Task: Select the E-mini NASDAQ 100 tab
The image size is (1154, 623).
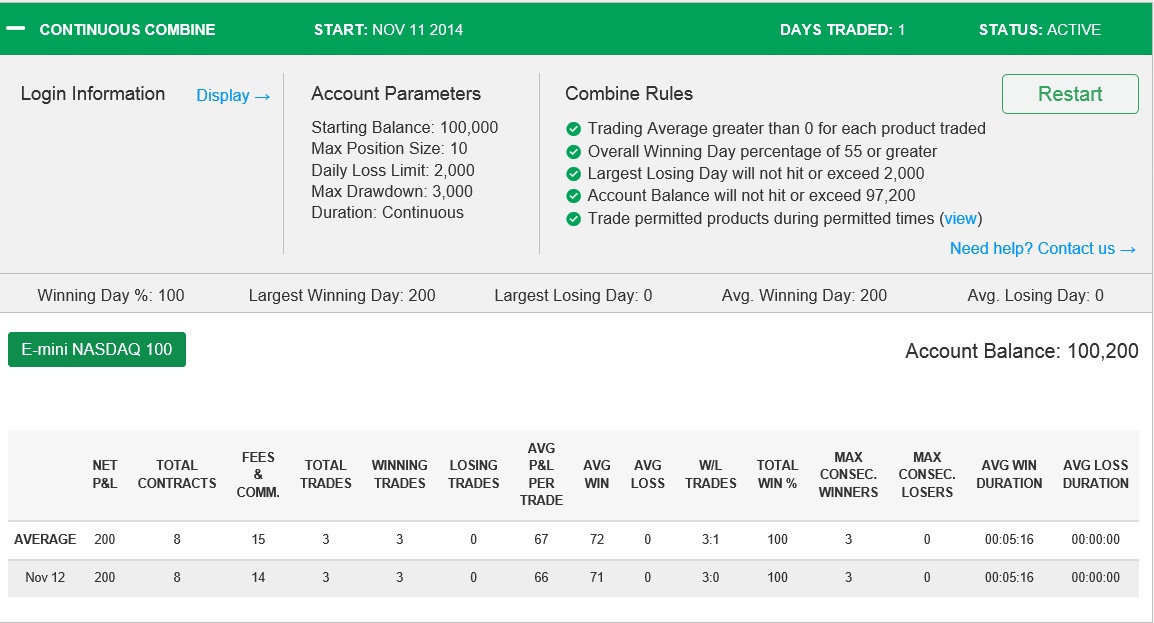Action: 97,349
